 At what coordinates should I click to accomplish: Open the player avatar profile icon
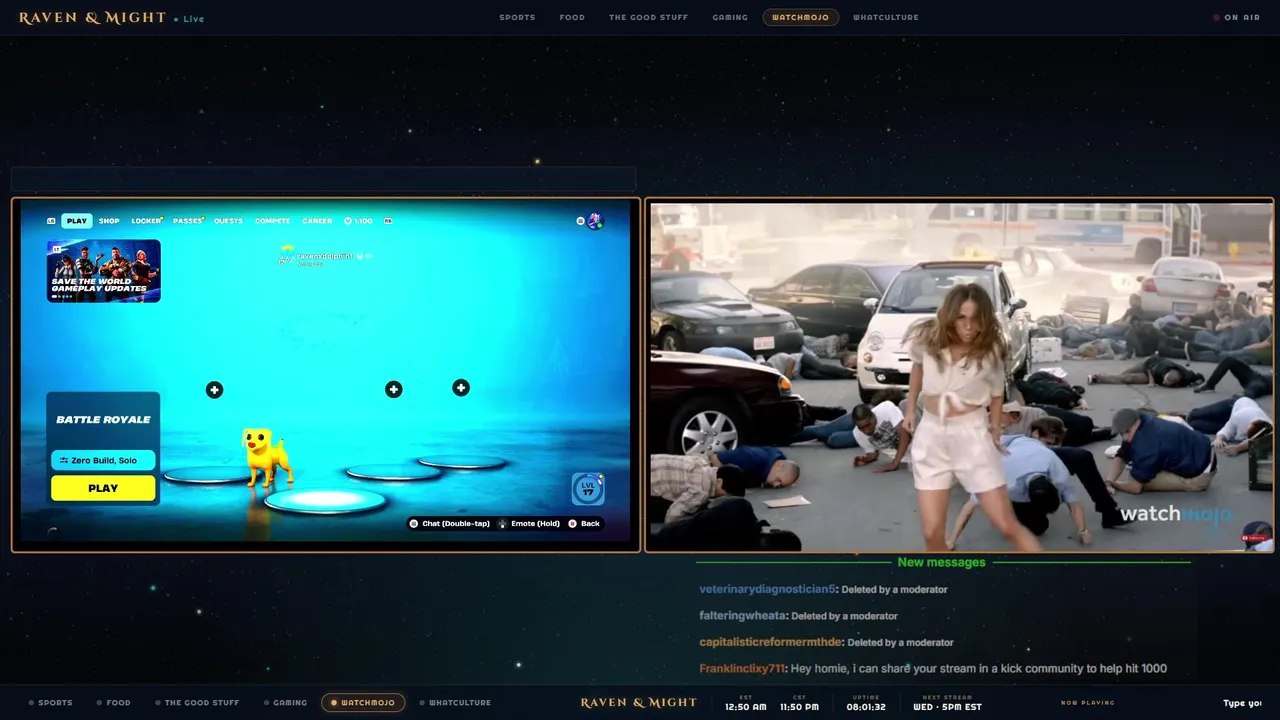coord(595,221)
